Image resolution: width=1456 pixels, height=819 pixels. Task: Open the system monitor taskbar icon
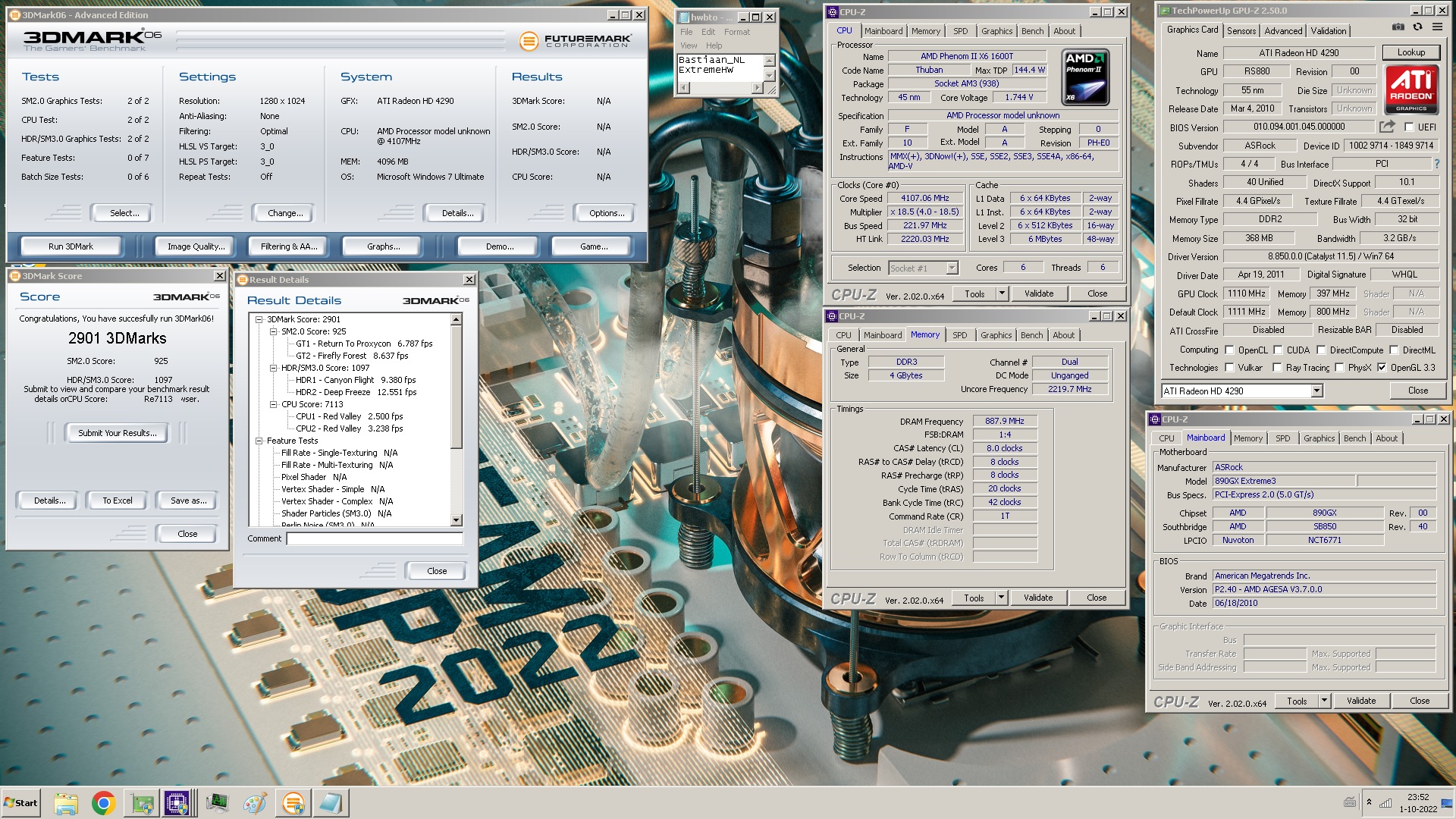218,803
